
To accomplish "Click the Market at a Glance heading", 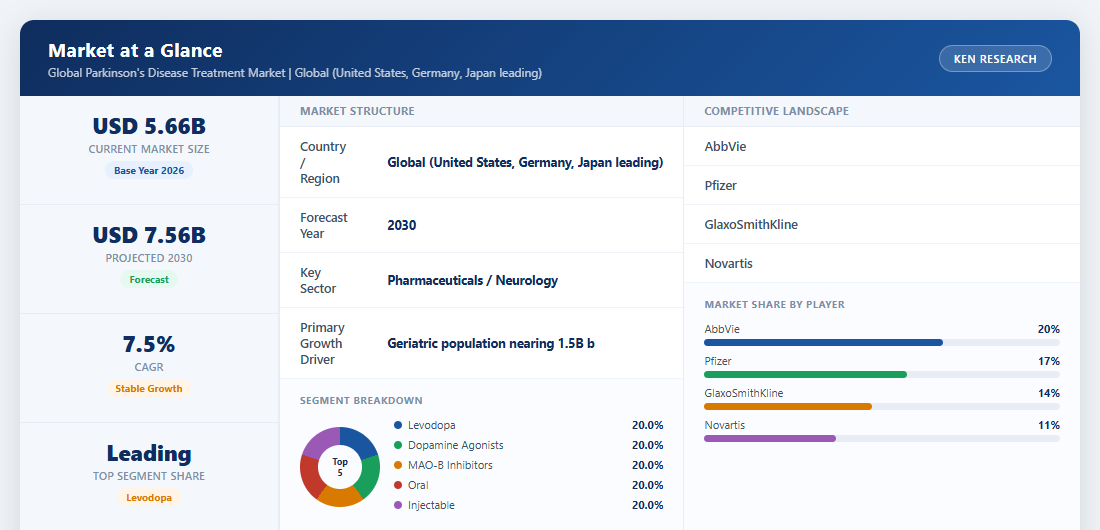I will tap(135, 51).
